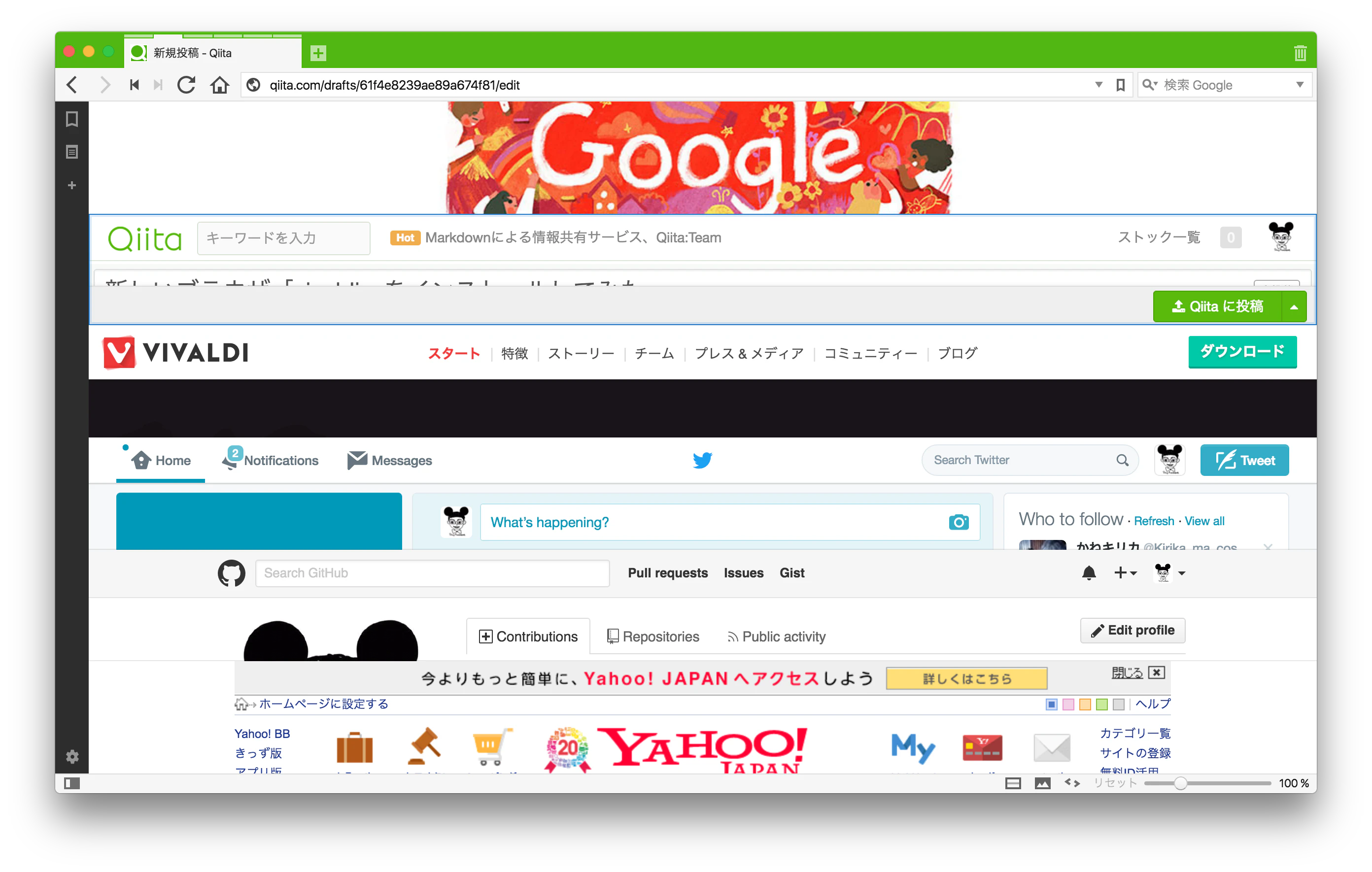
Task: Click the Twitter search magnifier icon
Action: point(1122,460)
